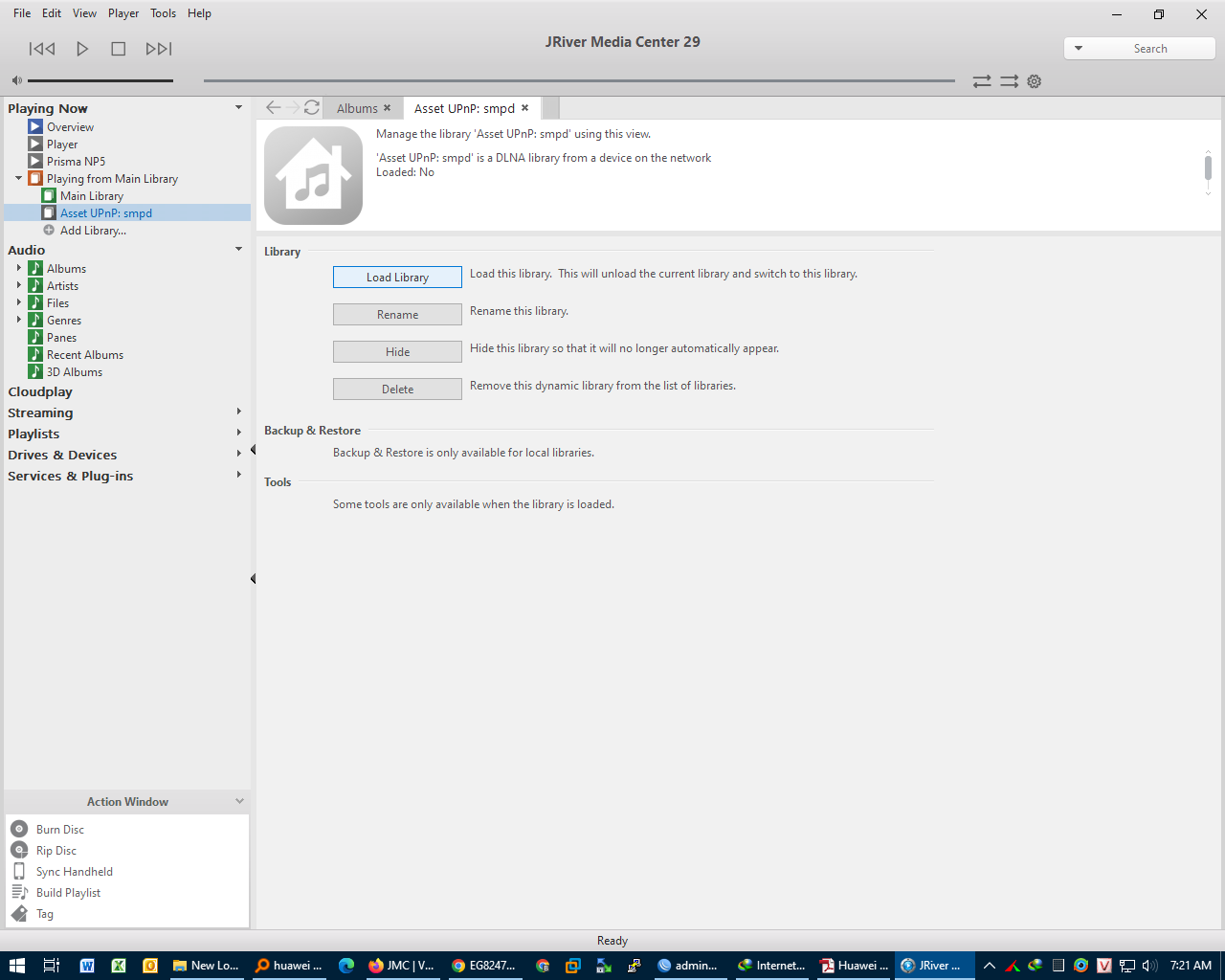Toggle the repeat mode icon
The width and height of the screenshot is (1225, 980).
(982, 81)
